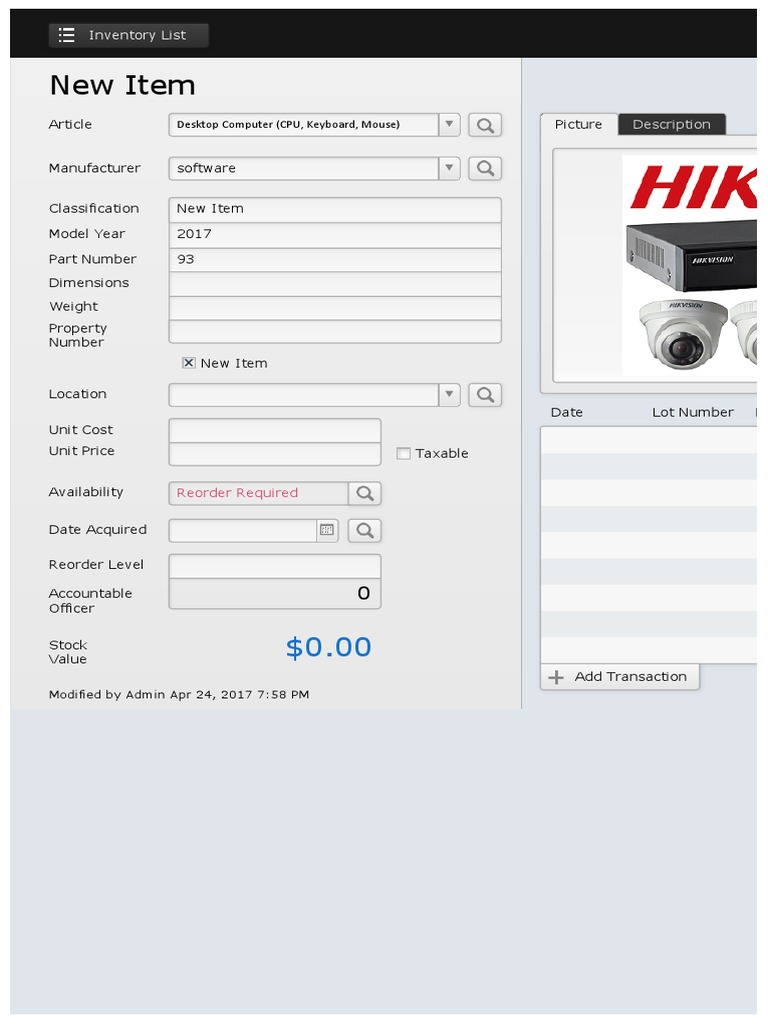Screen dimensions: 768x1024
Task: Click the Modified by Admin timestamp text
Action: pyautogui.click(x=179, y=695)
